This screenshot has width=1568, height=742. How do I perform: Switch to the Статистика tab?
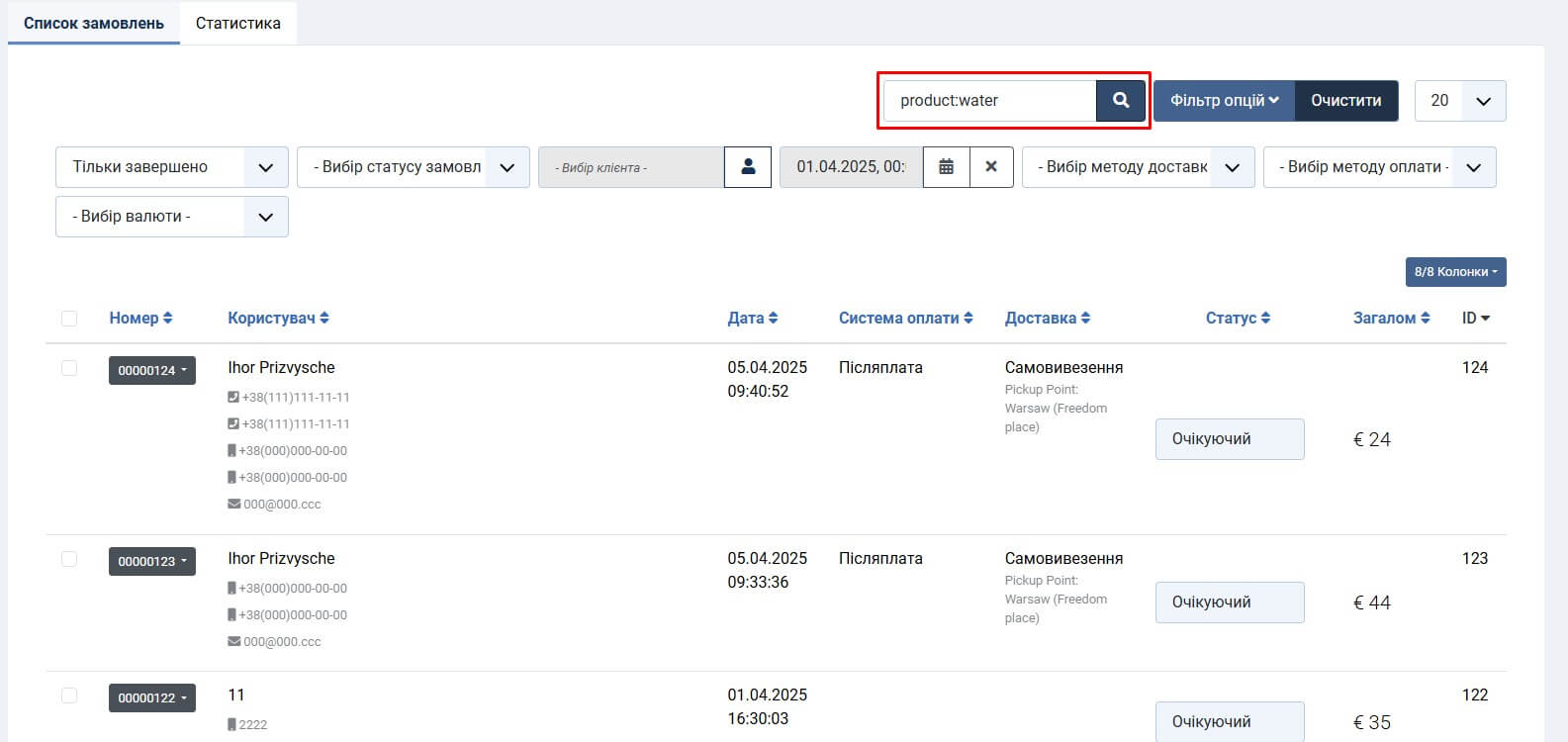click(237, 23)
